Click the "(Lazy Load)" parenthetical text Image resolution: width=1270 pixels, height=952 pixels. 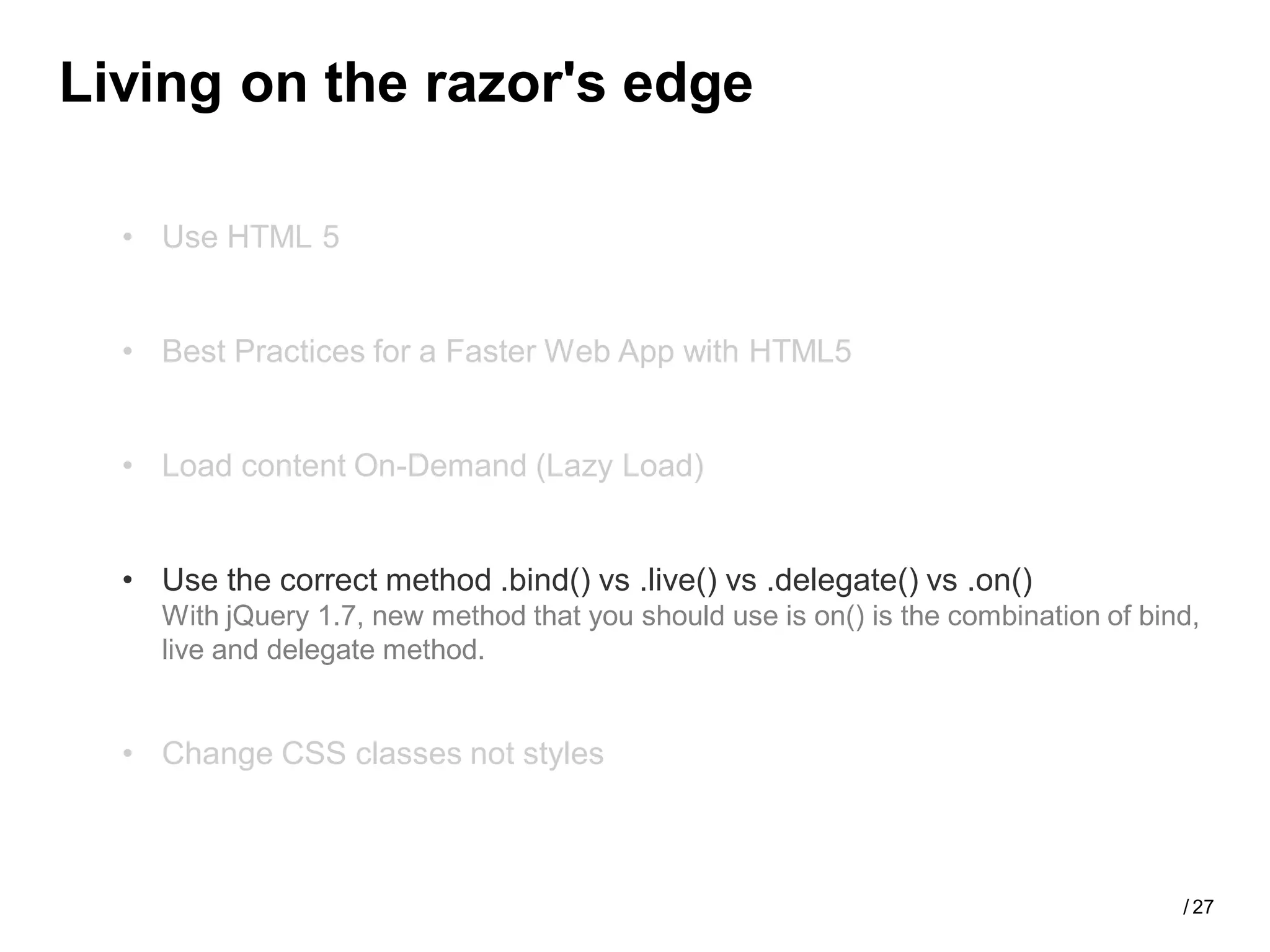pos(619,467)
